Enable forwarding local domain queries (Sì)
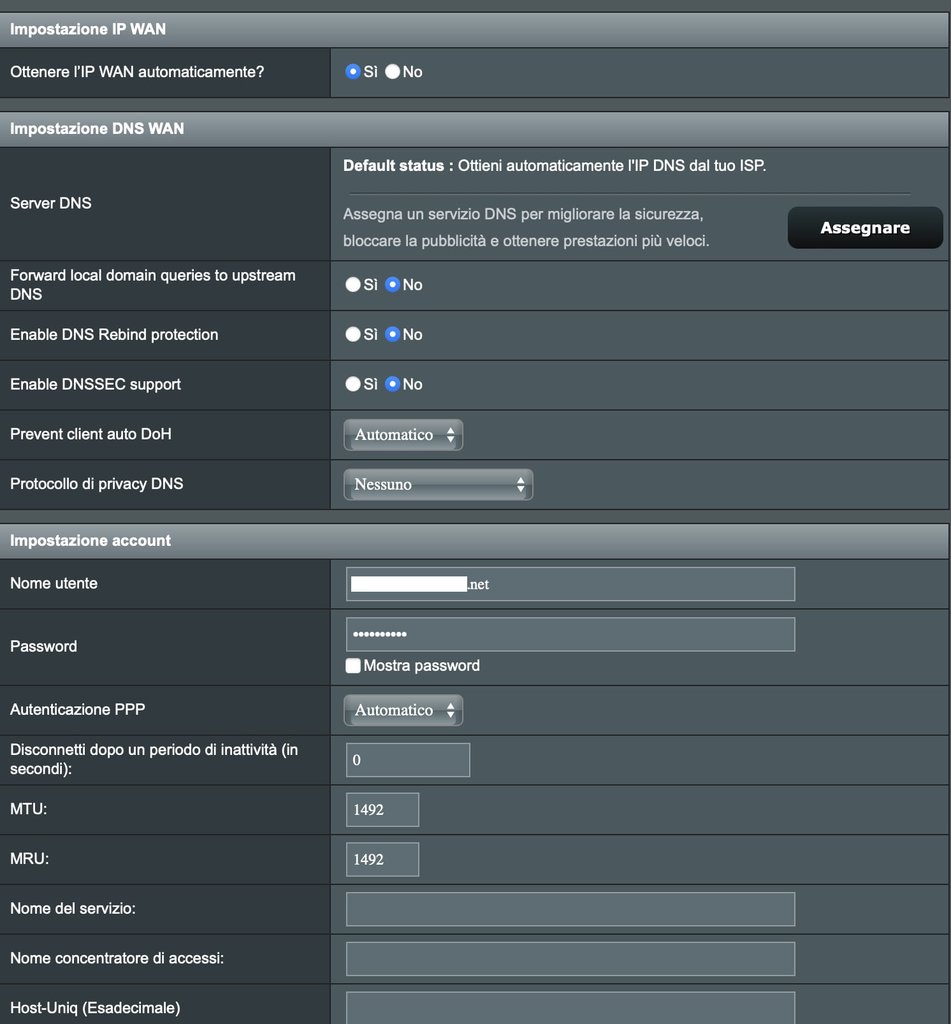The image size is (951, 1024). [x=353, y=285]
